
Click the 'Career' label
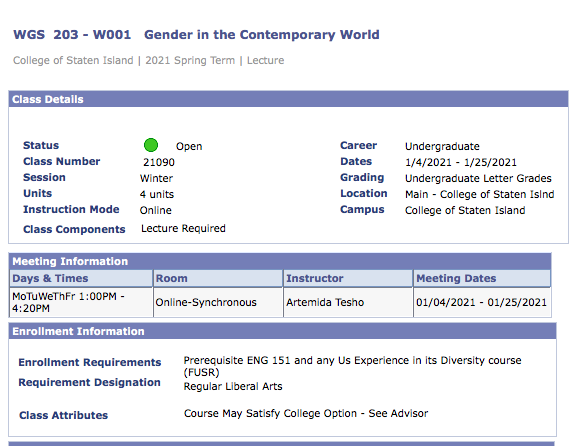click(358, 145)
